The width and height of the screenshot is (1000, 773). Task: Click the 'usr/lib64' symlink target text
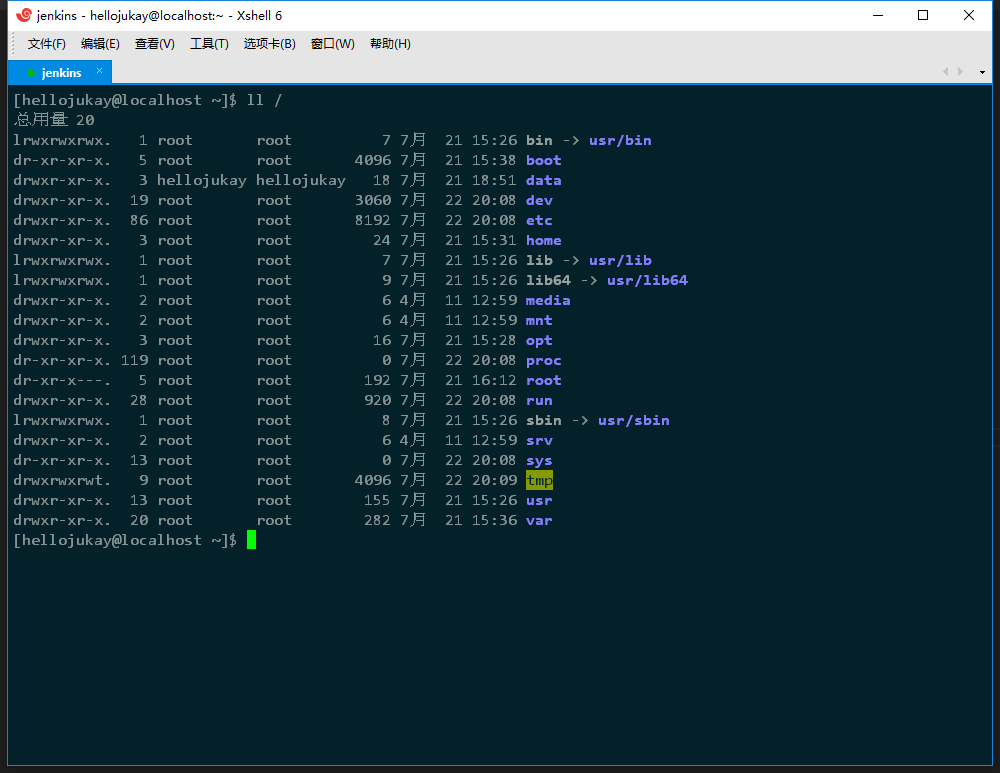pyautogui.click(x=647, y=280)
